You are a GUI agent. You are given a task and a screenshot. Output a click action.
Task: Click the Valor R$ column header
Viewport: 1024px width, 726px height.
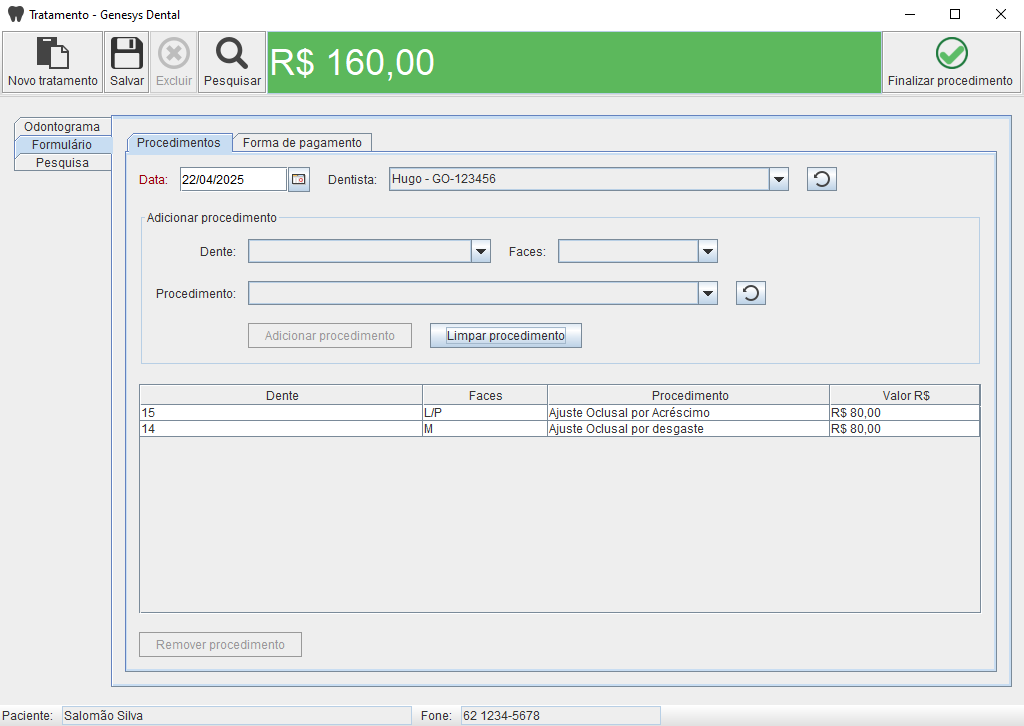(x=905, y=395)
